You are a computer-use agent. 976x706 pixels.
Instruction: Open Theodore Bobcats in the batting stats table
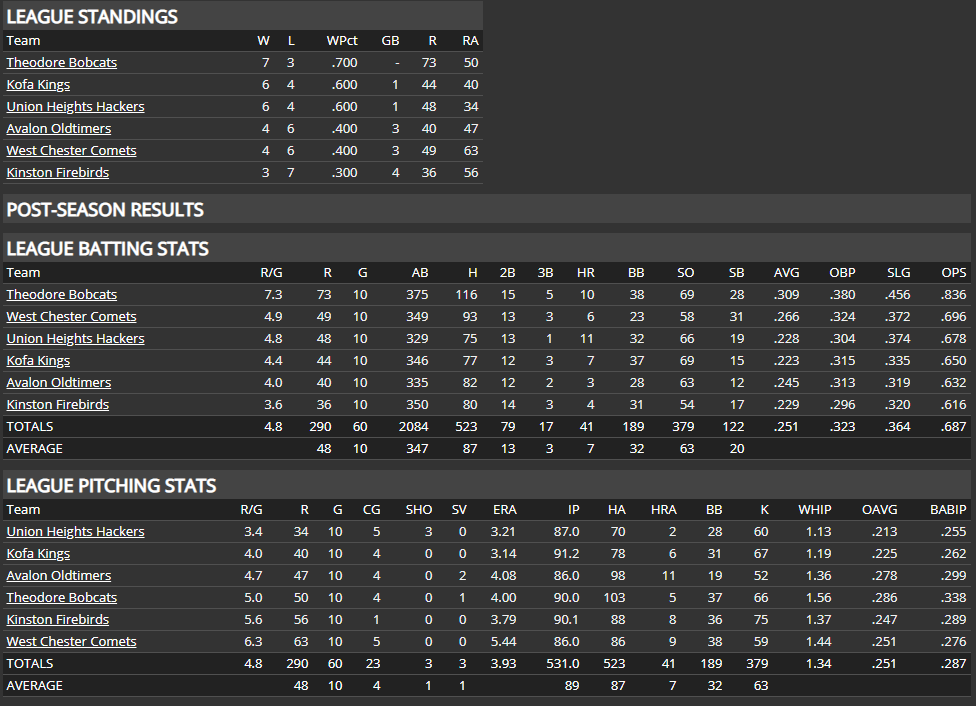(61, 294)
